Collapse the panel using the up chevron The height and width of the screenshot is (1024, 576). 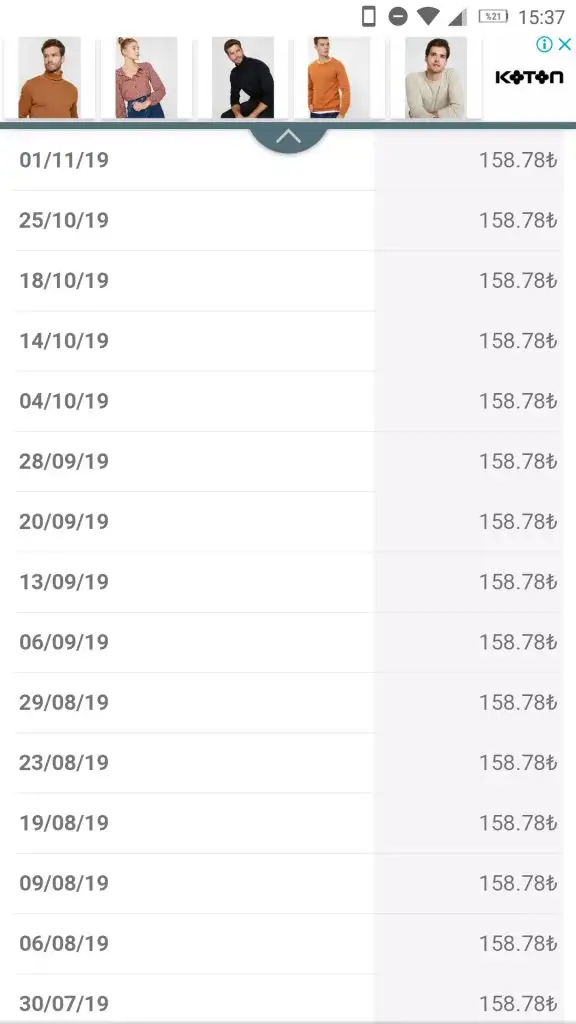tap(288, 138)
